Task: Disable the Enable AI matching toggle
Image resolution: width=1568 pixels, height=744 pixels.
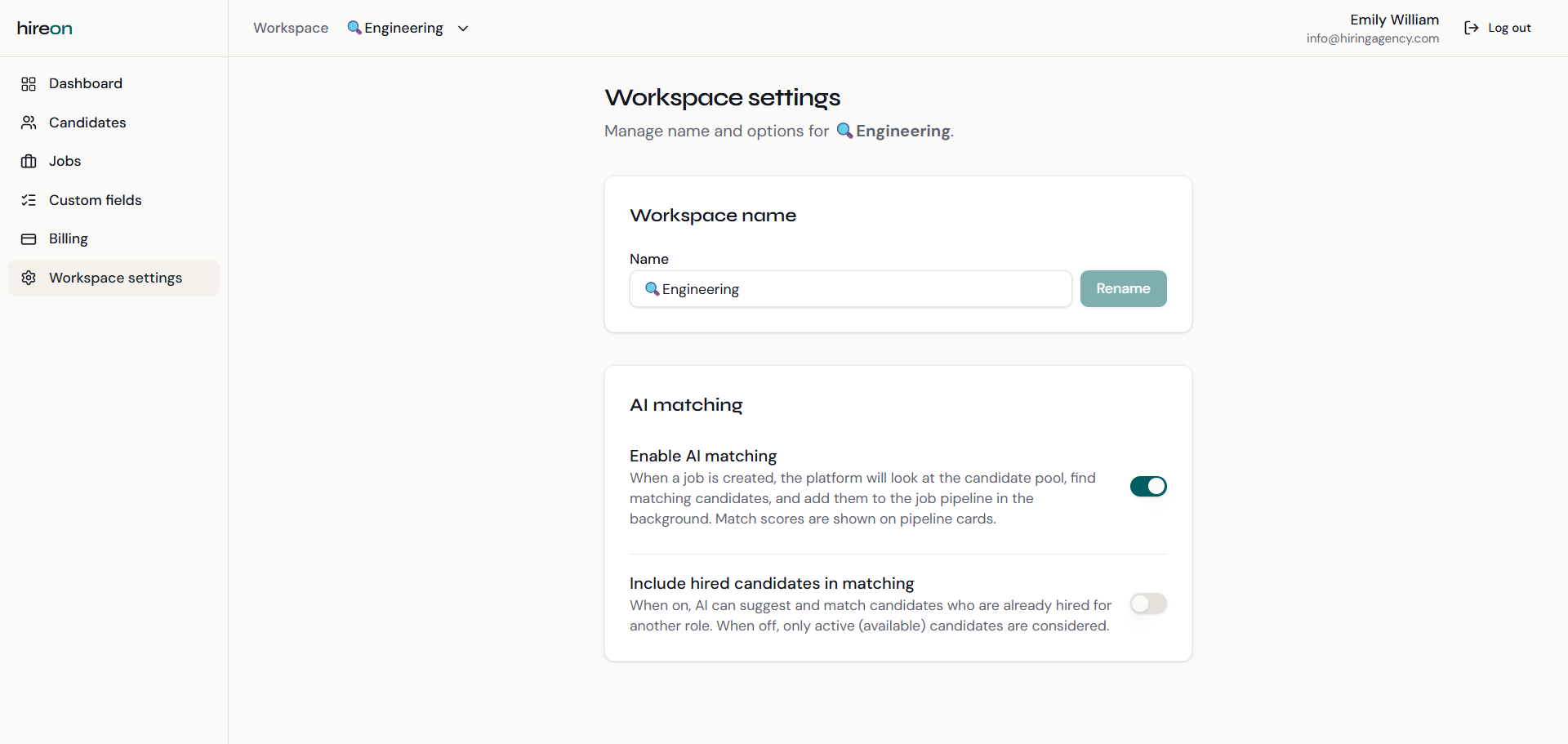Action: [x=1147, y=487]
